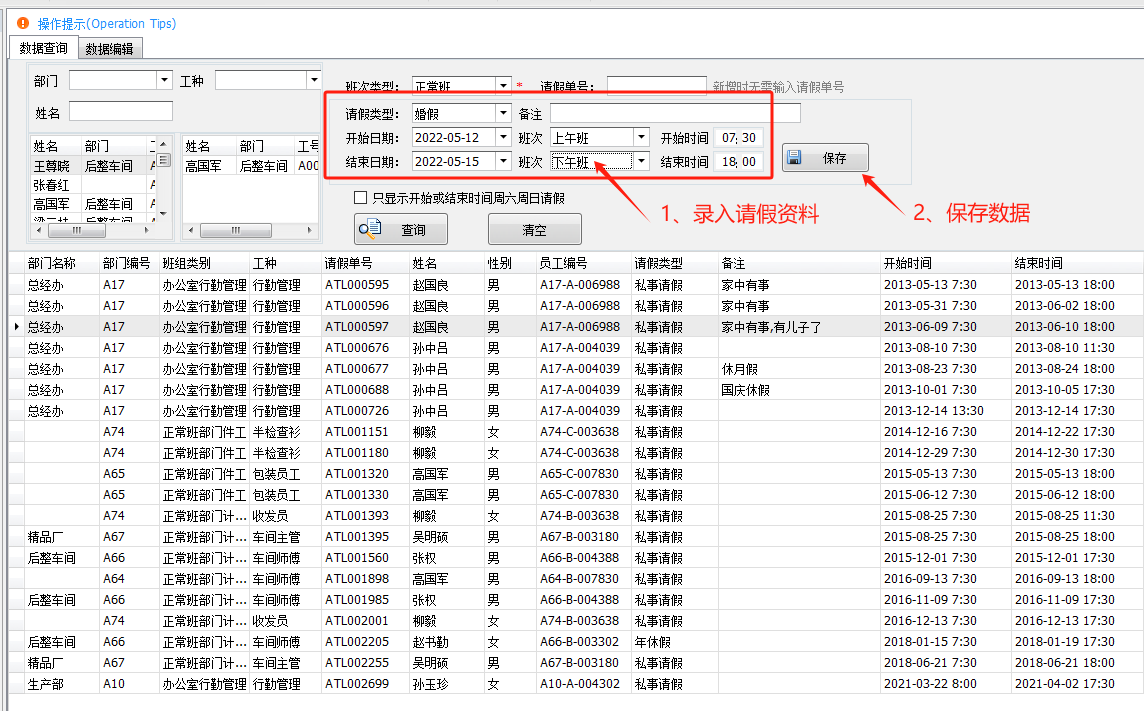Switch to the 数据查询 tab
Image resolution: width=1144 pixels, height=711 pixels.
[x=44, y=48]
